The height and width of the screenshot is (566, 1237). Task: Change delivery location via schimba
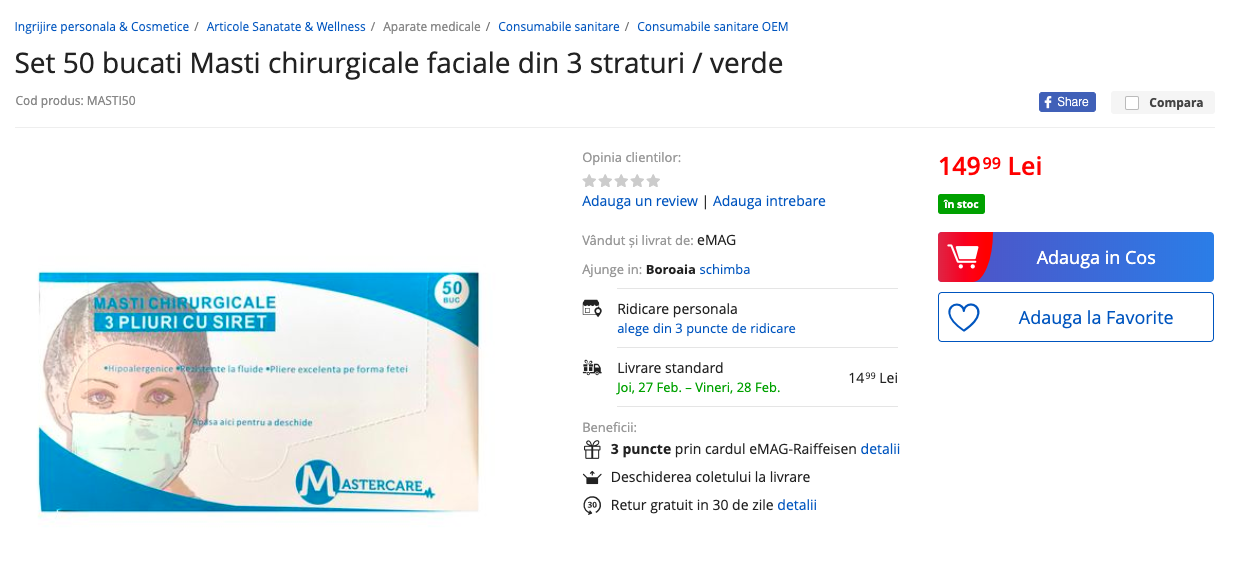point(725,269)
